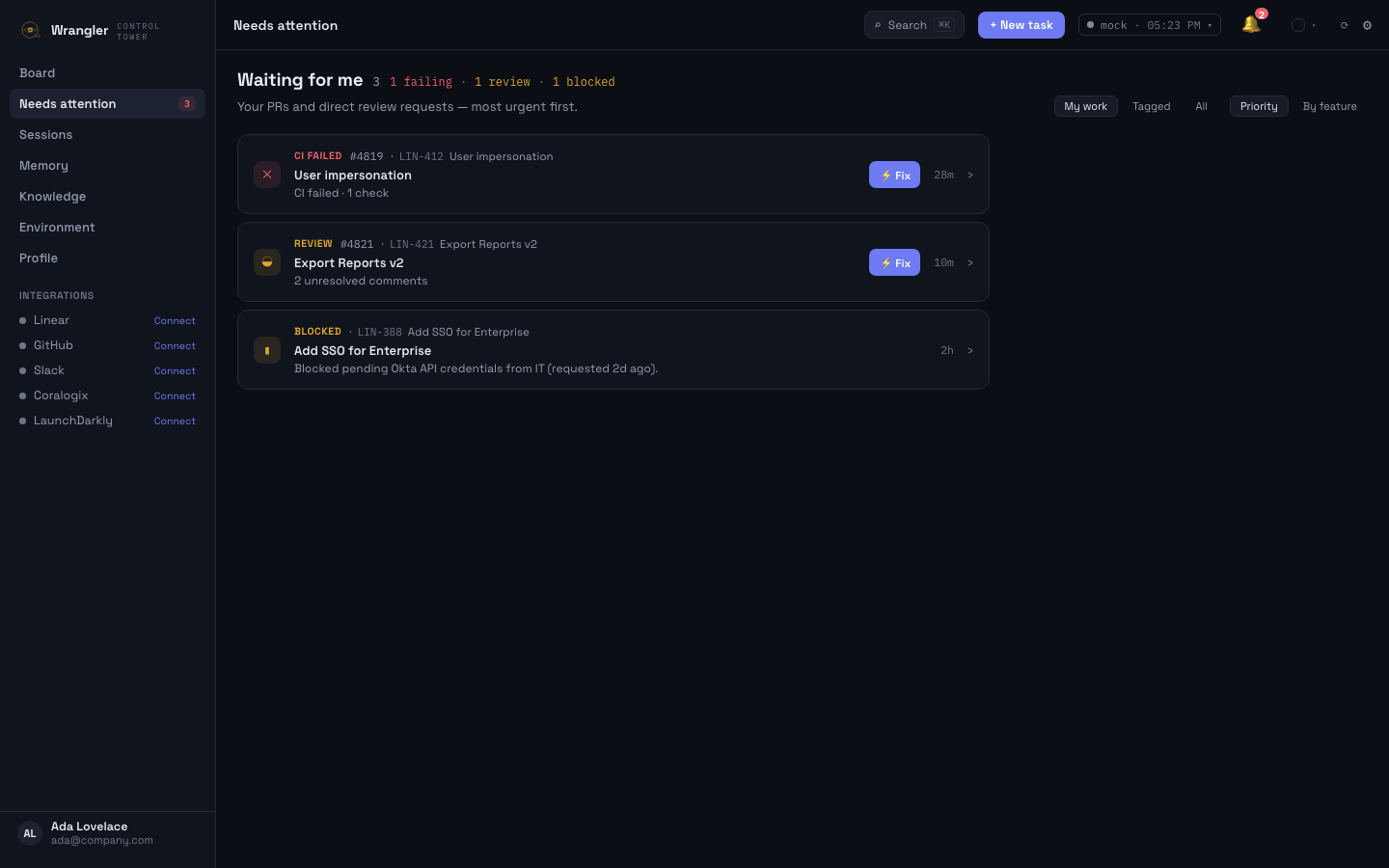Viewport: 1389px width, 868px height.
Task: Switch grouping to By feature
Action: (x=1330, y=106)
